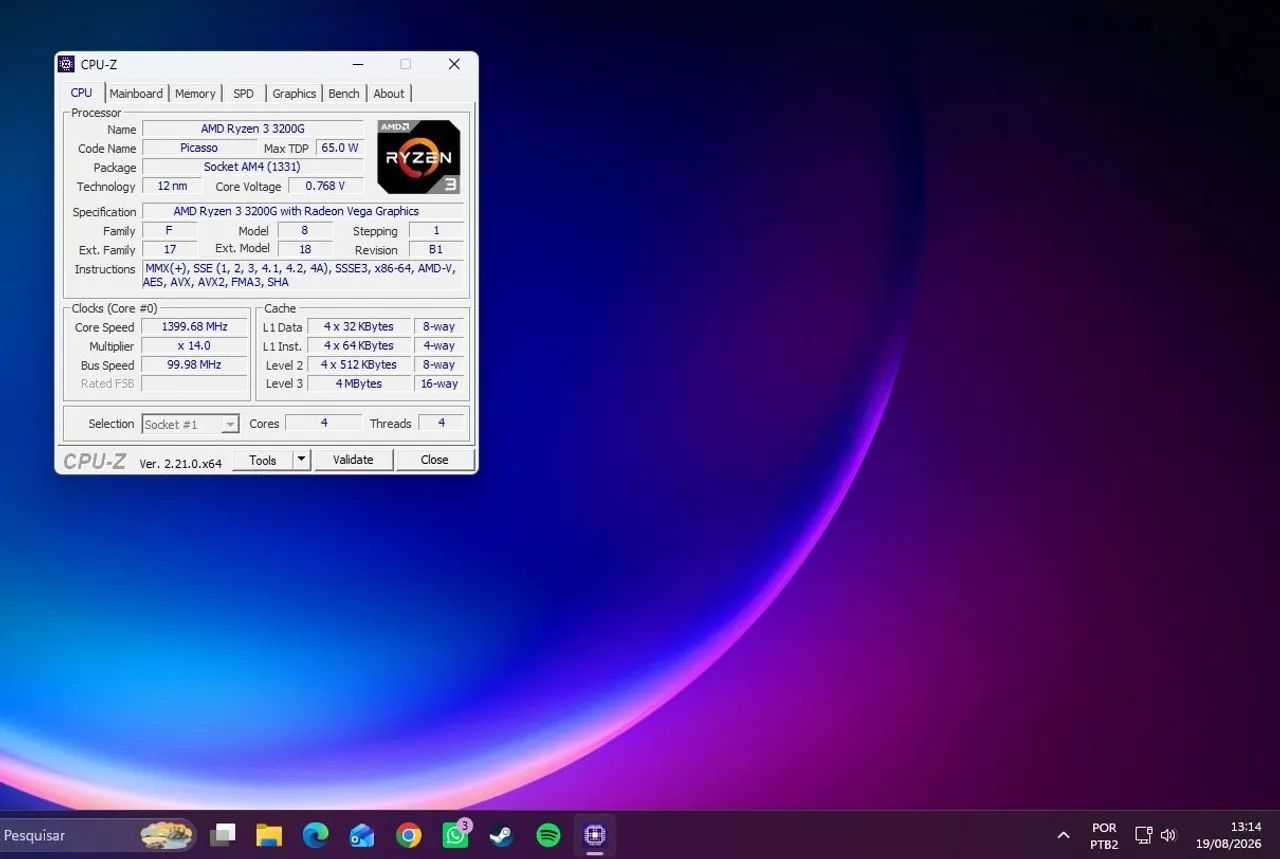Click the Revision value B1
This screenshot has width=1280, height=859.
tap(436, 249)
